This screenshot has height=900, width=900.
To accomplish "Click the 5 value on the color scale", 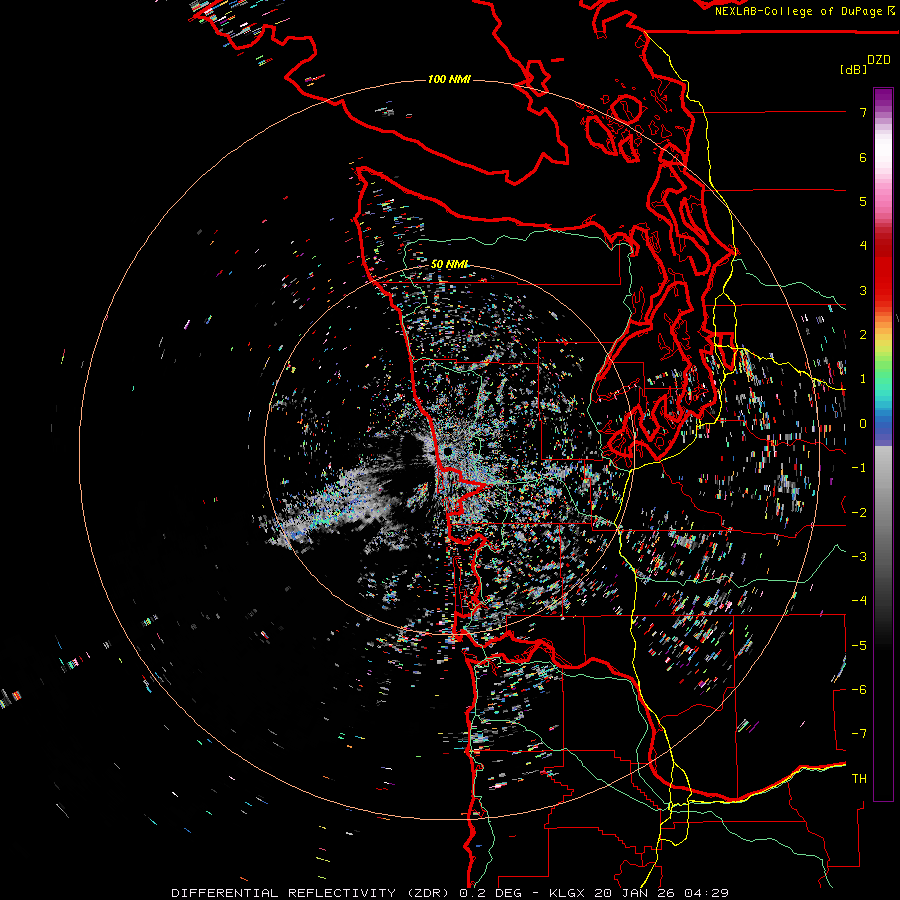I will click(x=863, y=201).
